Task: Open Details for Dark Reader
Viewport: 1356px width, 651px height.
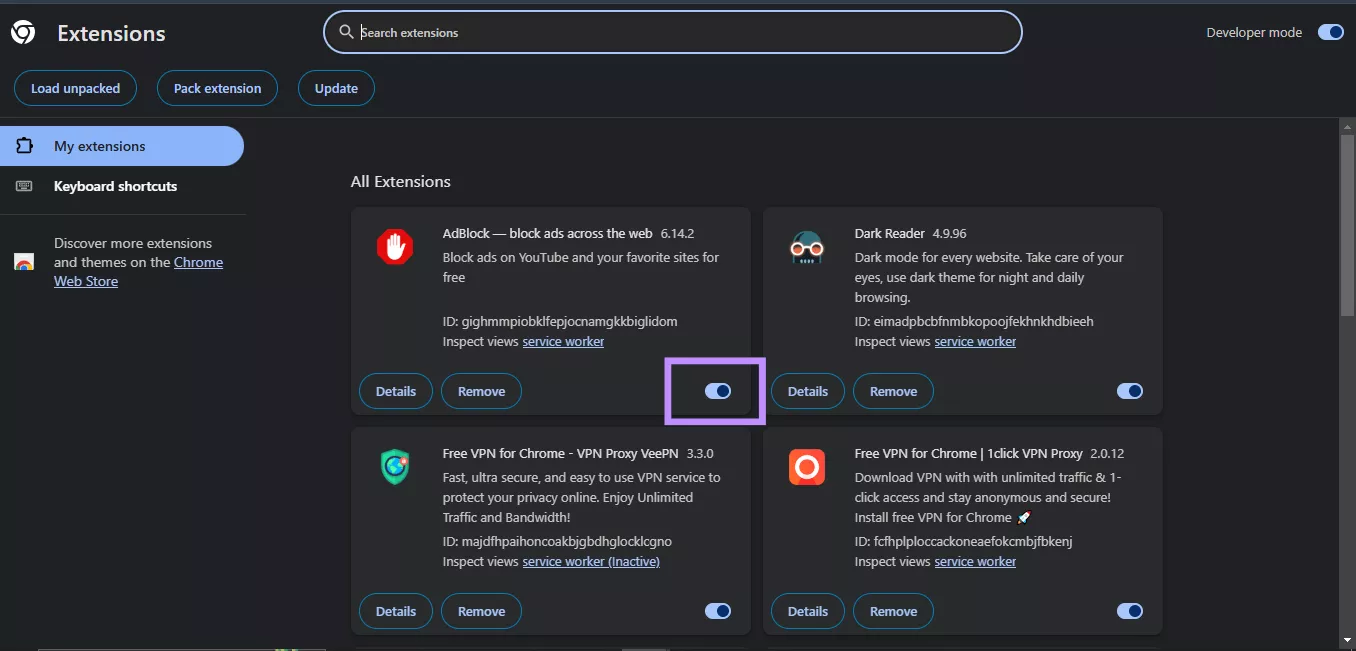Action: tap(808, 391)
